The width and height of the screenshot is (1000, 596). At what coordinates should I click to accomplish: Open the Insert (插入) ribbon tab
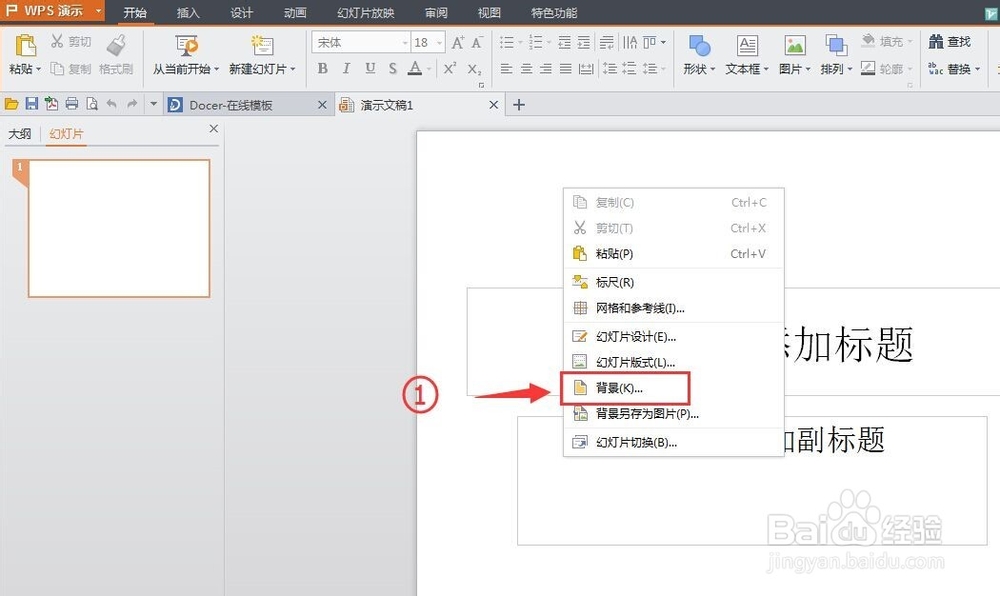point(188,13)
